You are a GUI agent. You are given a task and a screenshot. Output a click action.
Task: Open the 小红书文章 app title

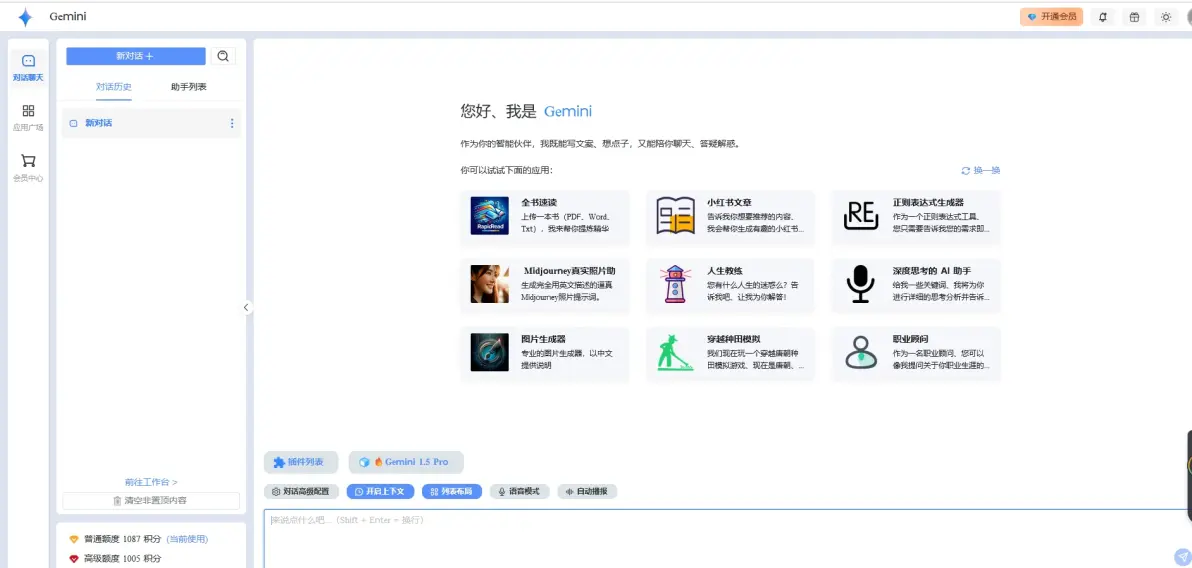(729, 203)
